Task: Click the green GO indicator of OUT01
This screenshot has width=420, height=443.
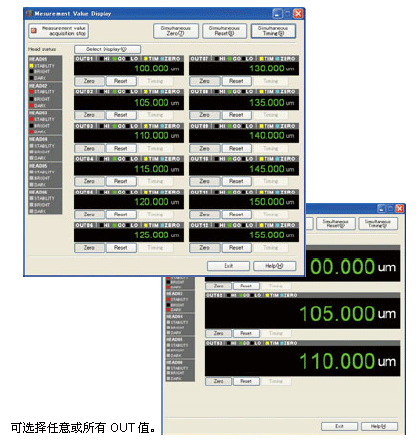Action: pos(115,59)
